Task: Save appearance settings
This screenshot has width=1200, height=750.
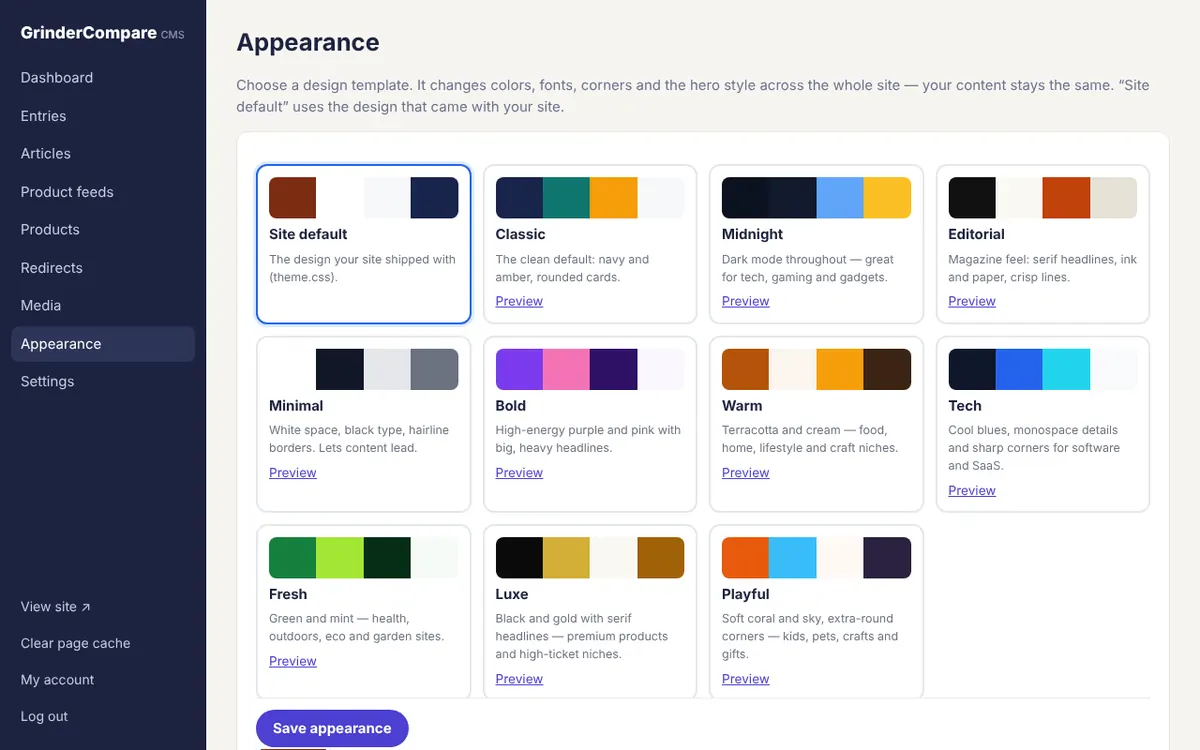Action: point(332,728)
